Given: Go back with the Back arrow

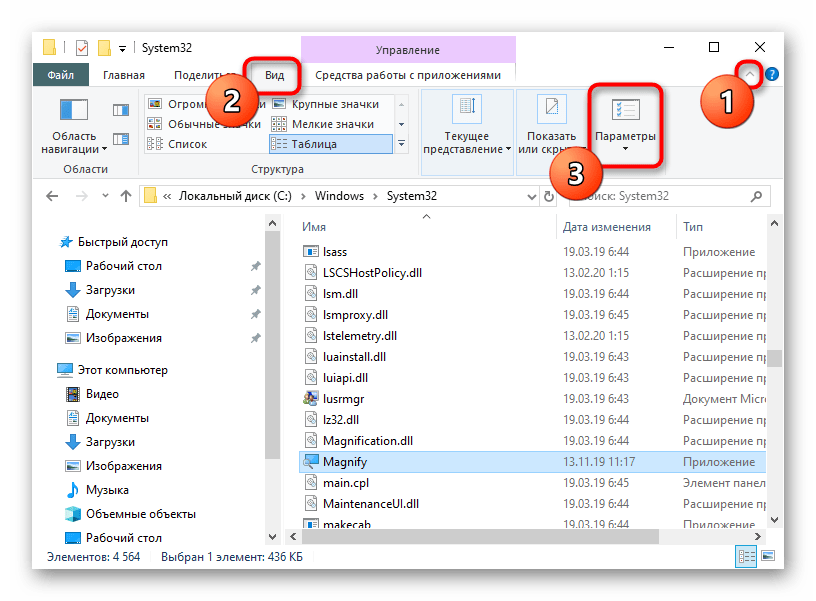Looking at the screenshot, I should [x=52, y=196].
